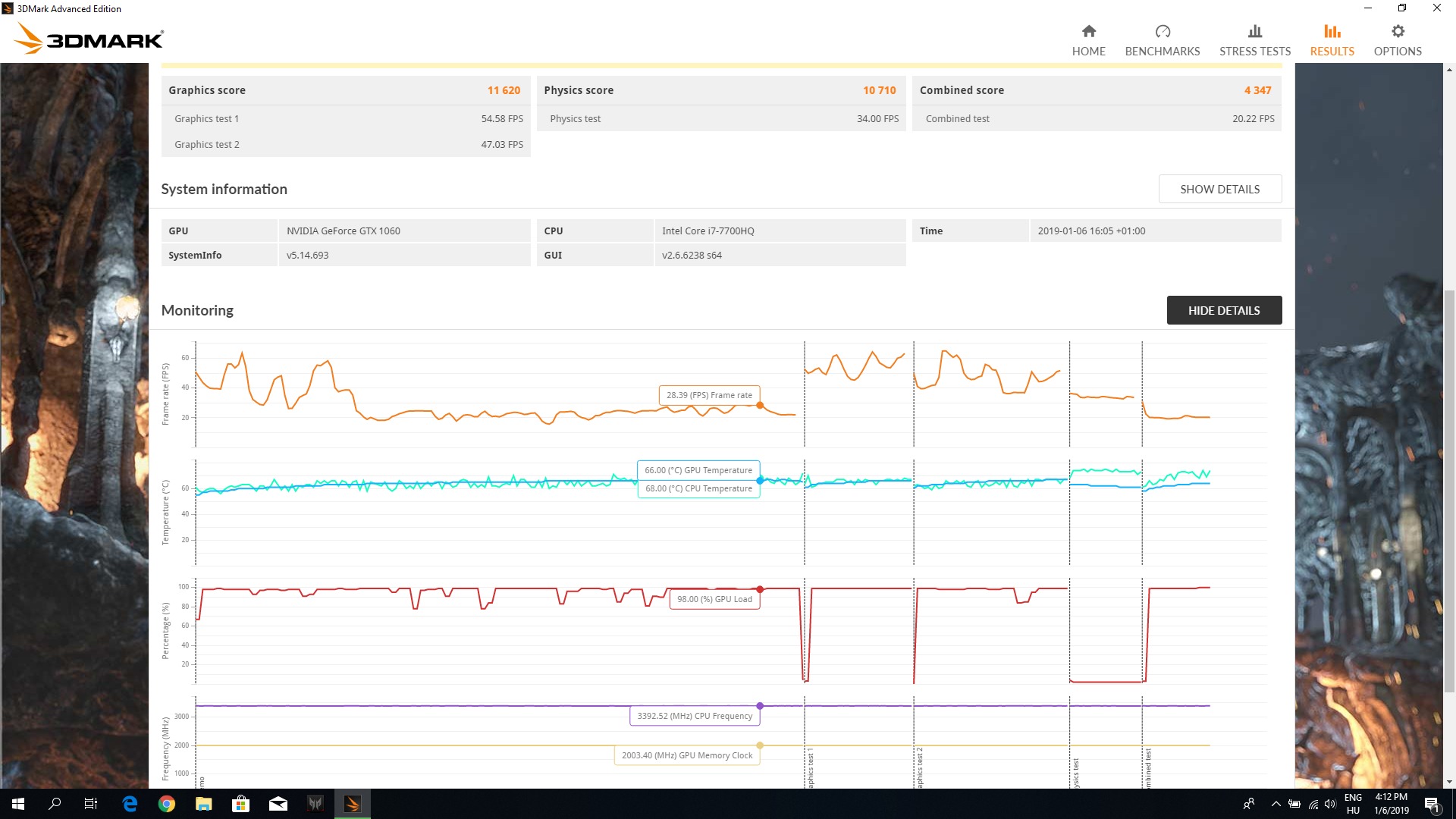Click the Graphics score value 11 620
Viewport: 1456px width, 819px height.
tap(504, 90)
